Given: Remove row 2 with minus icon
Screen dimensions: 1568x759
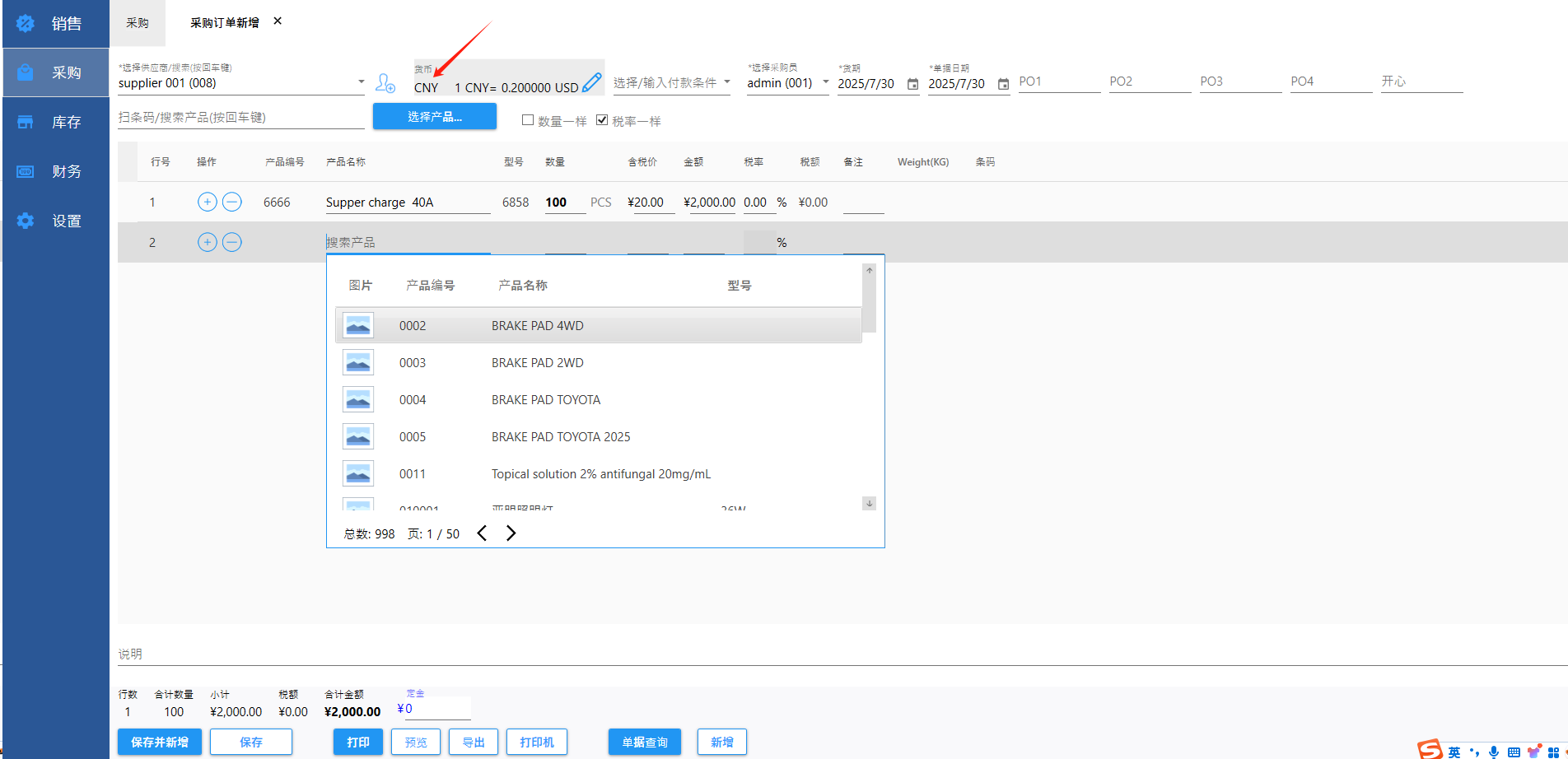Looking at the screenshot, I should (232, 242).
